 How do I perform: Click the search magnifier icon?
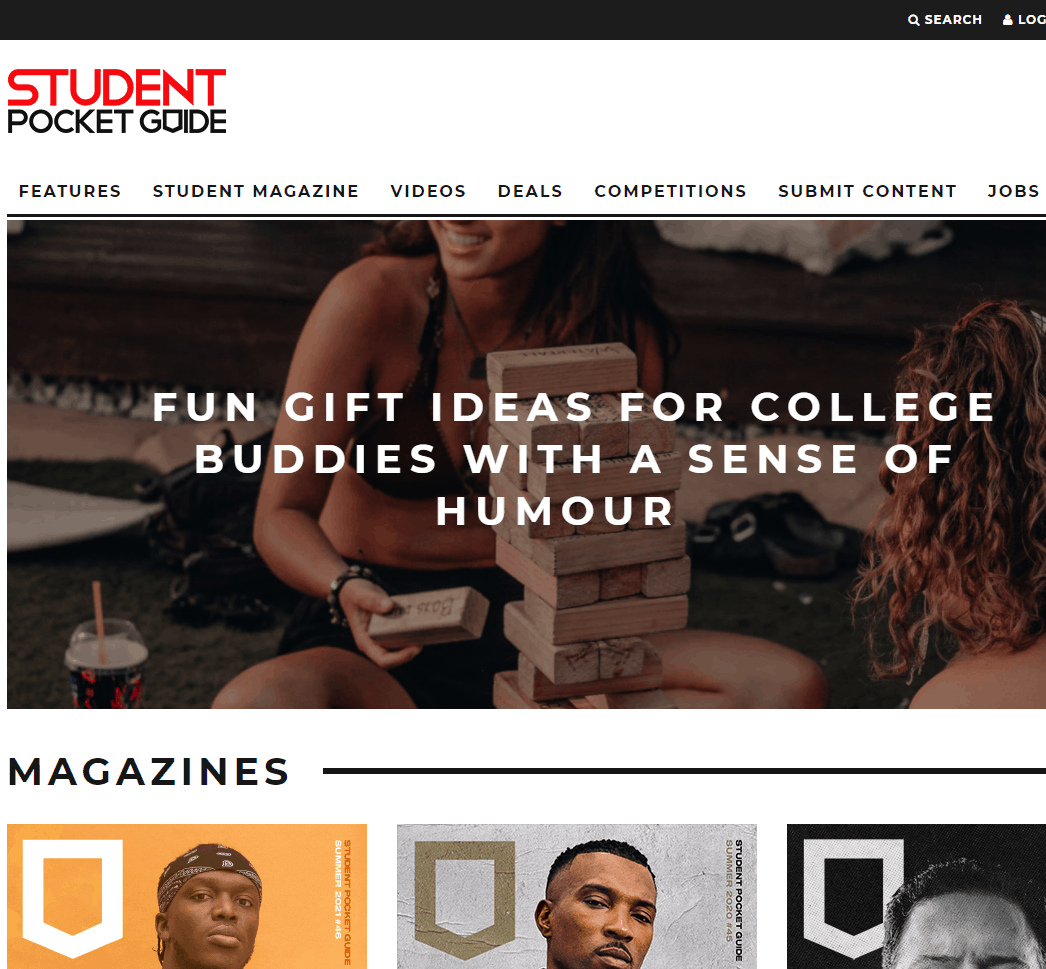(913, 20)
